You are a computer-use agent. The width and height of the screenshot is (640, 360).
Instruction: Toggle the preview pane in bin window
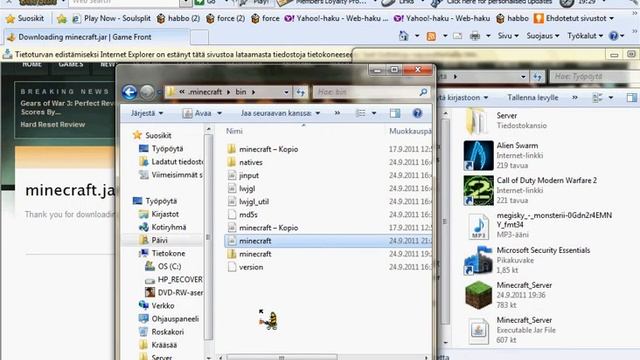[x=395, y=113]
